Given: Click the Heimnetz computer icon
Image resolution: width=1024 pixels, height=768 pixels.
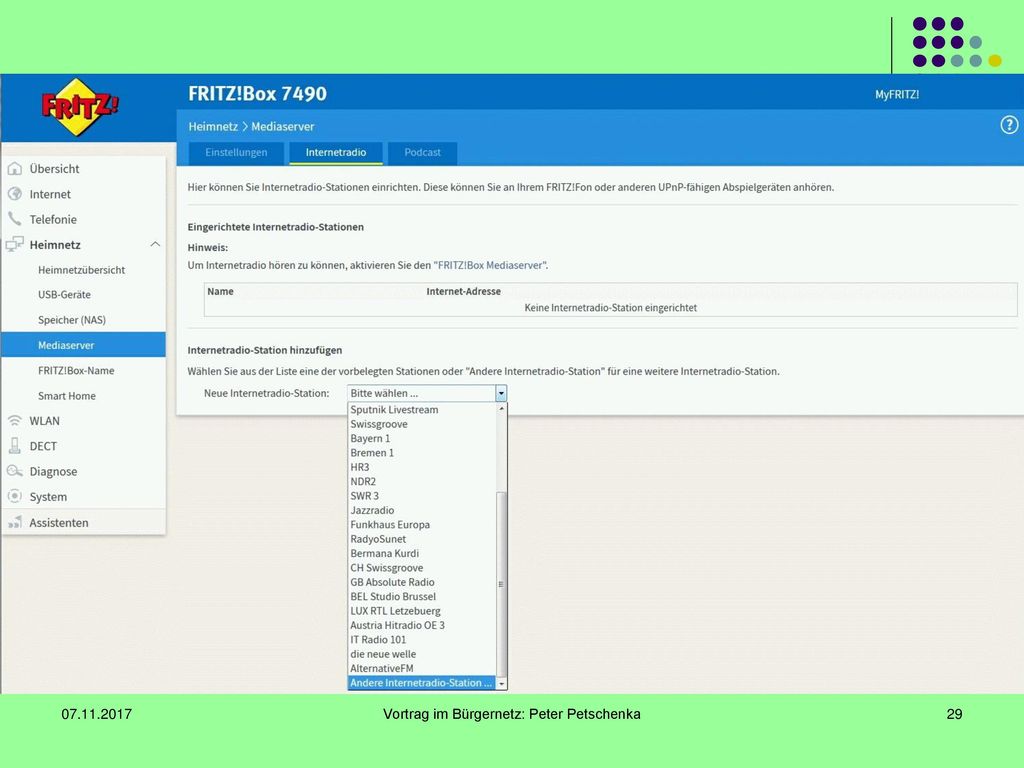Looking at the screenshot, I should (x=14, y=244).
